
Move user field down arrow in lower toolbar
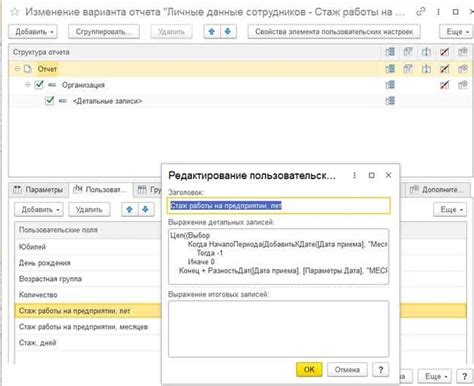coord(145,209)
